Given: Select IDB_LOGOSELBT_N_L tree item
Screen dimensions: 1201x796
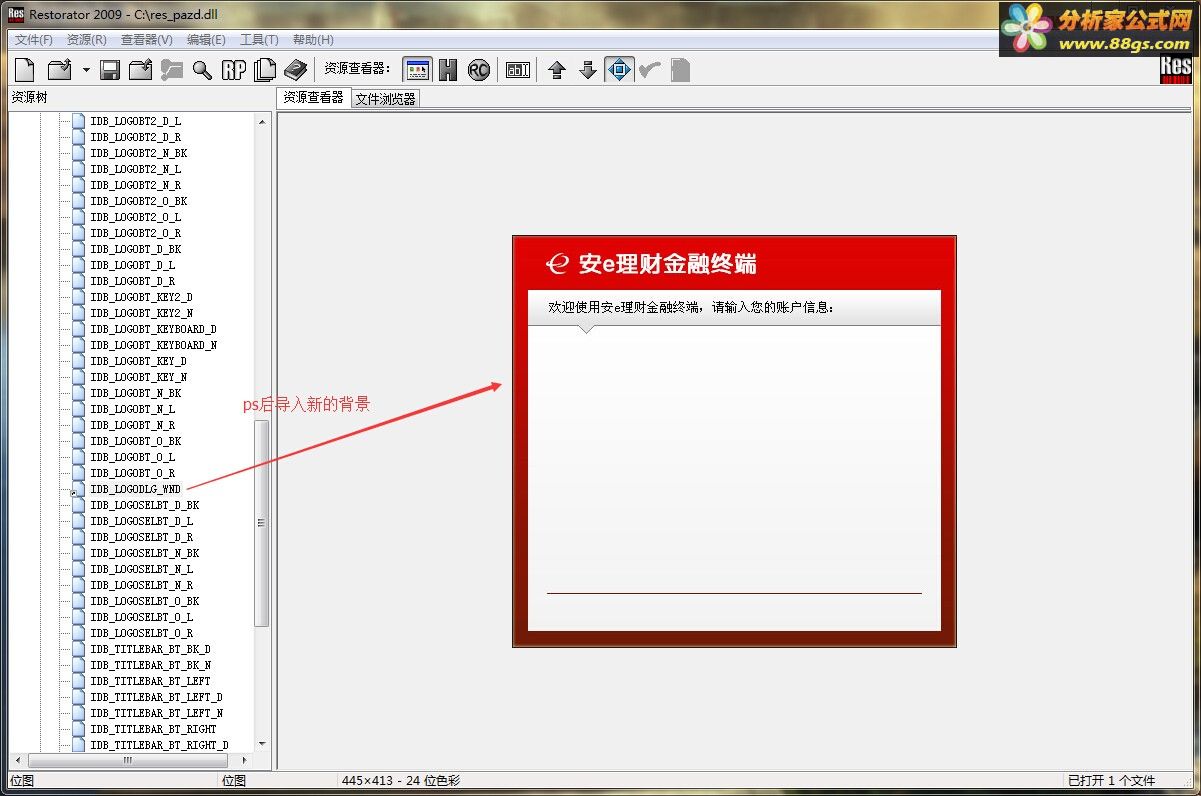Looking at the screenshot, I should (141, 569).
